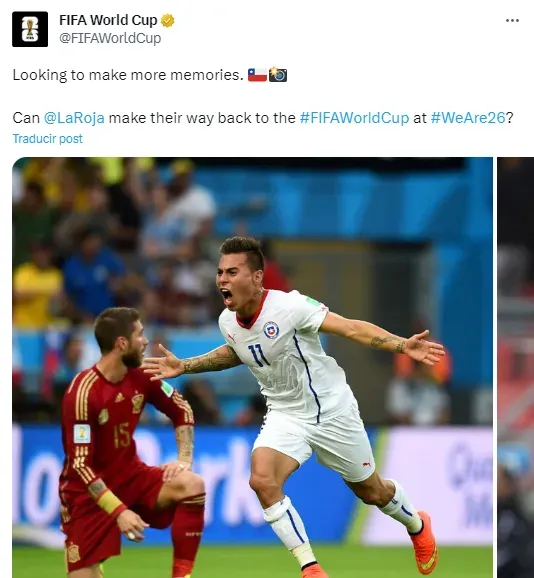Visit the @LaRoja mention

(x=74, y=118)
